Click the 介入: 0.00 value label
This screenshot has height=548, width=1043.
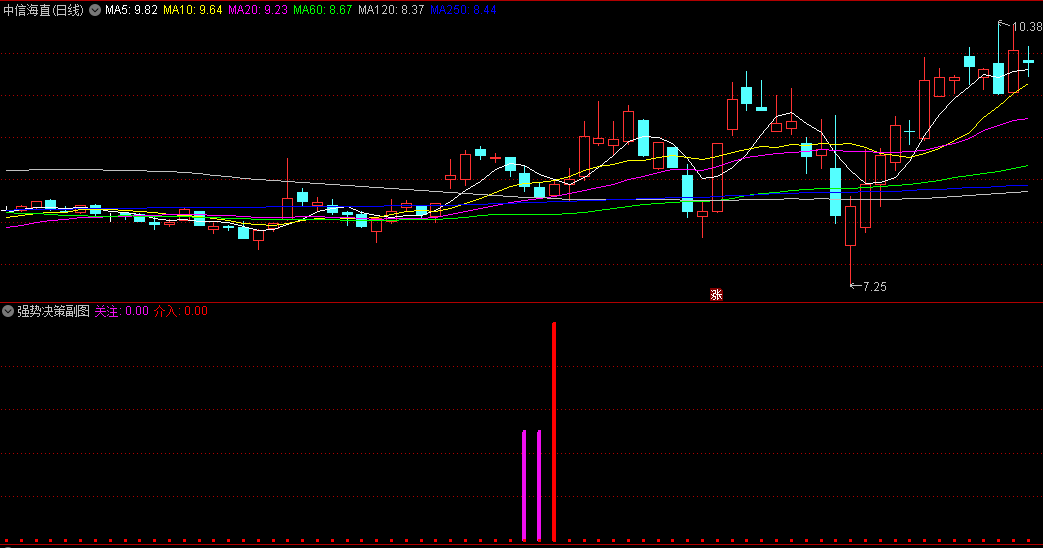181,311
